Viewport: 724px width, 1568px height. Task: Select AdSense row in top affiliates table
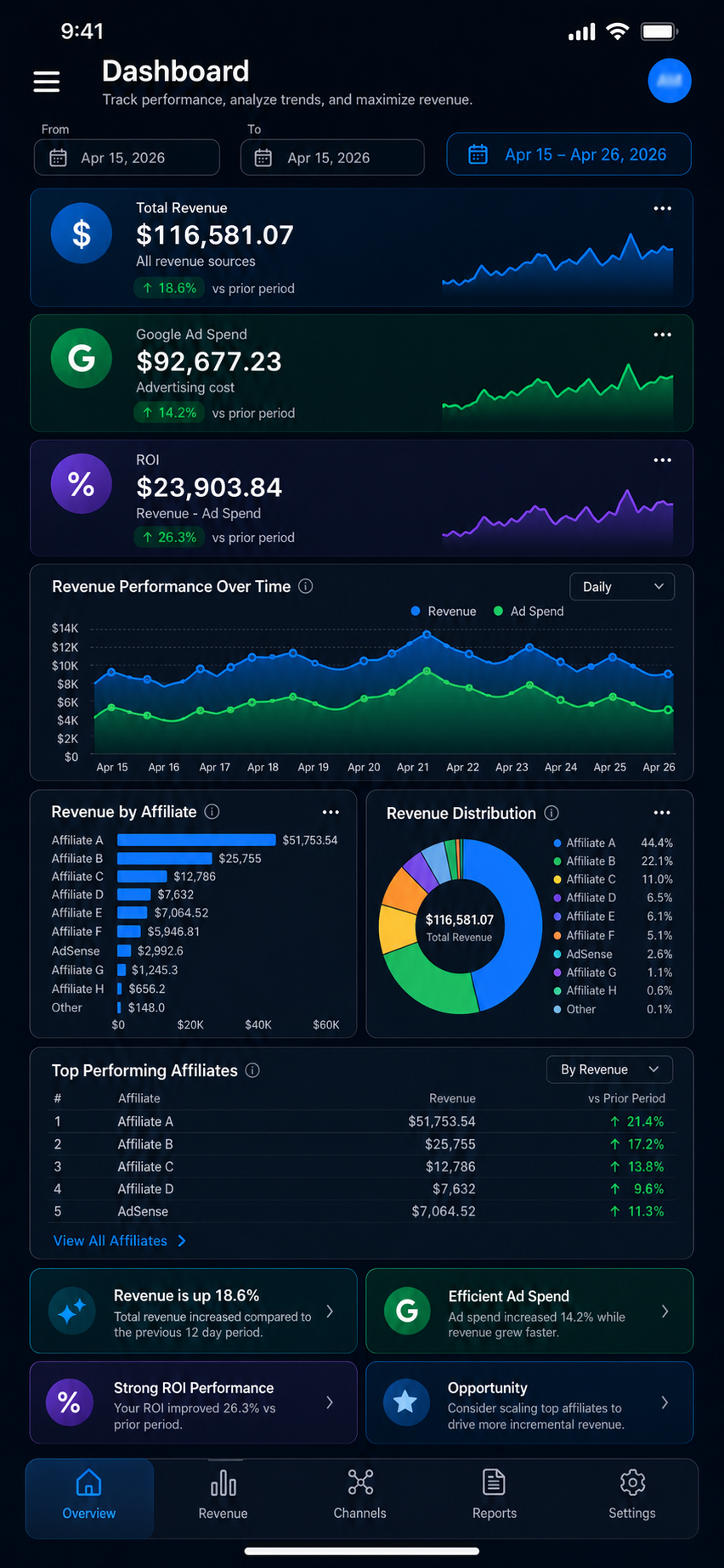[361, 1211]
